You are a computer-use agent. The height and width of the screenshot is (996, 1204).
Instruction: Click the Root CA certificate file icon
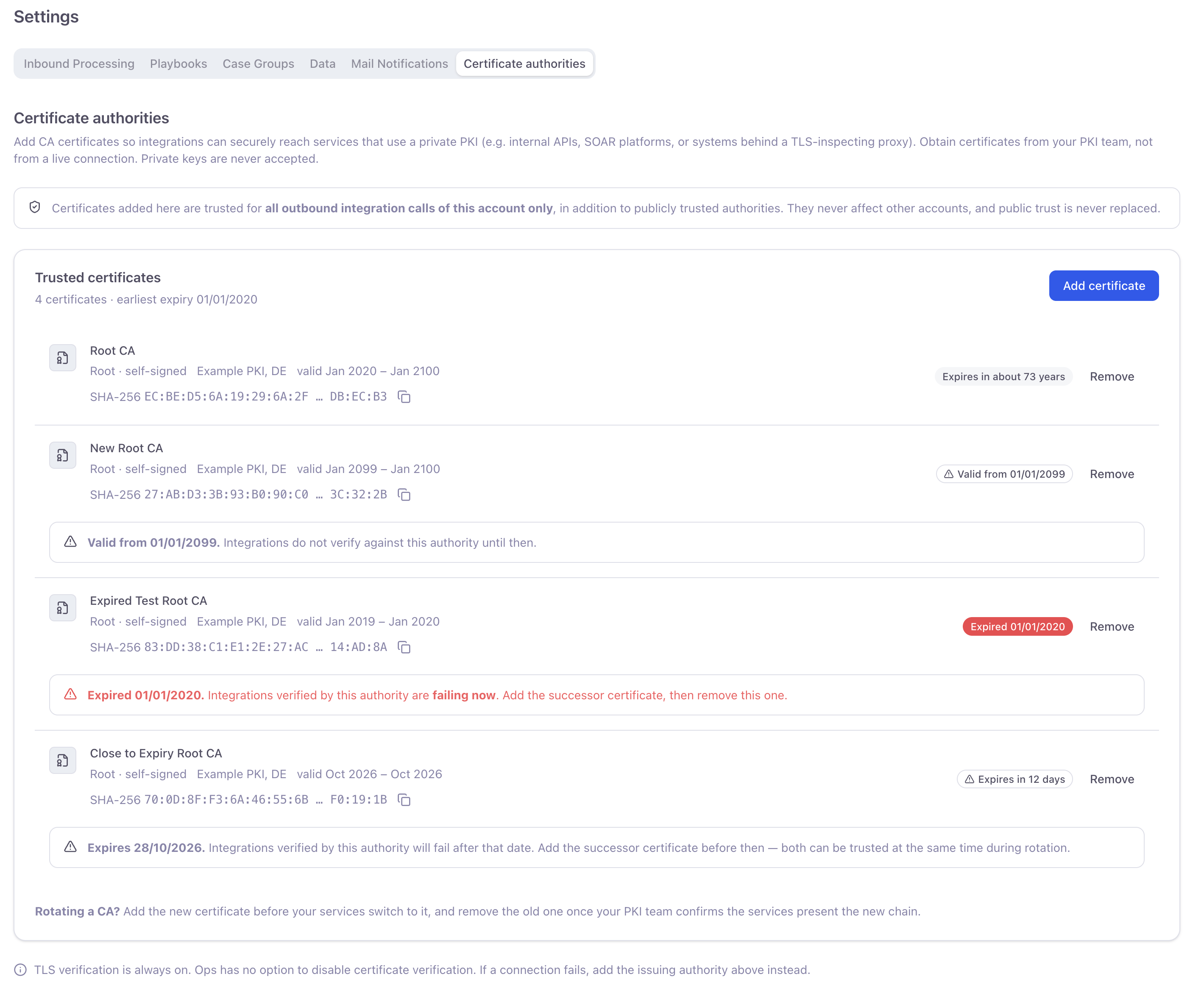[62, 358]
